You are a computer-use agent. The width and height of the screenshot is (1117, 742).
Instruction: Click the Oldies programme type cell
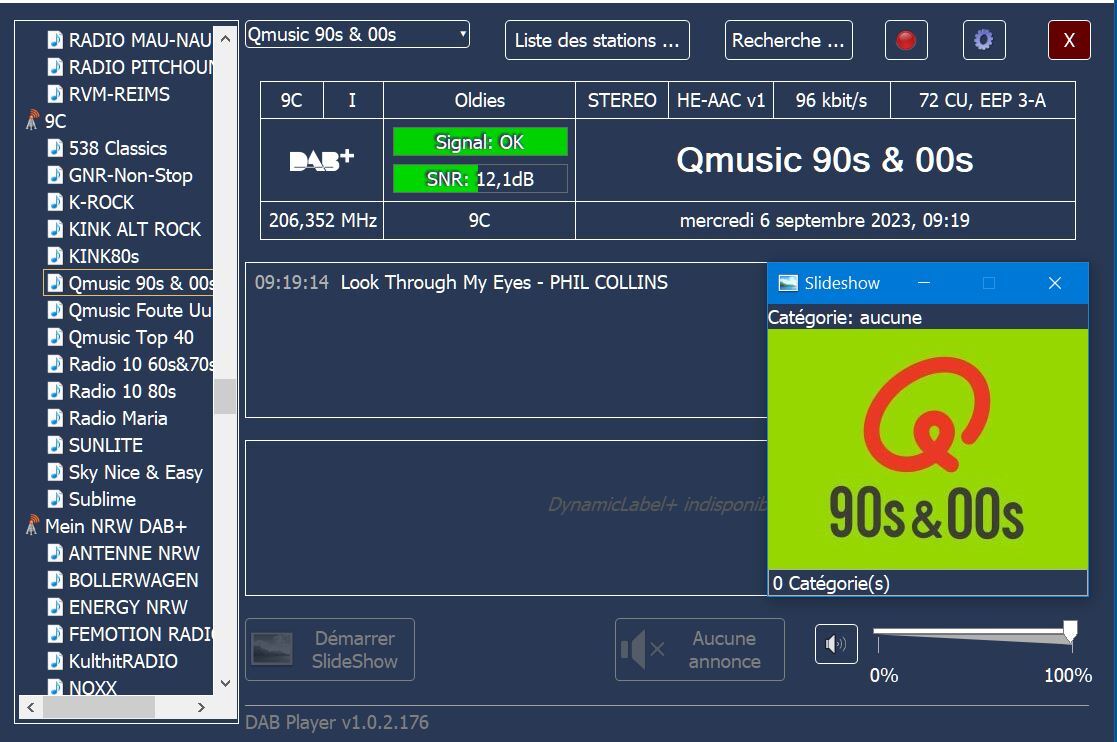[x=479, y=100]
